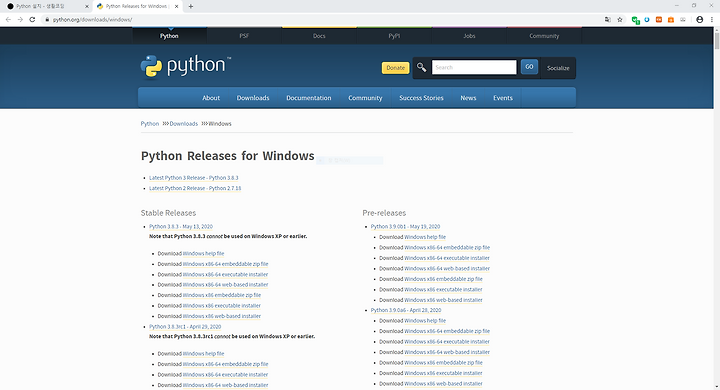720x390 pixels.
Task: Open the Downloads menu
Action: pos(253,98)
